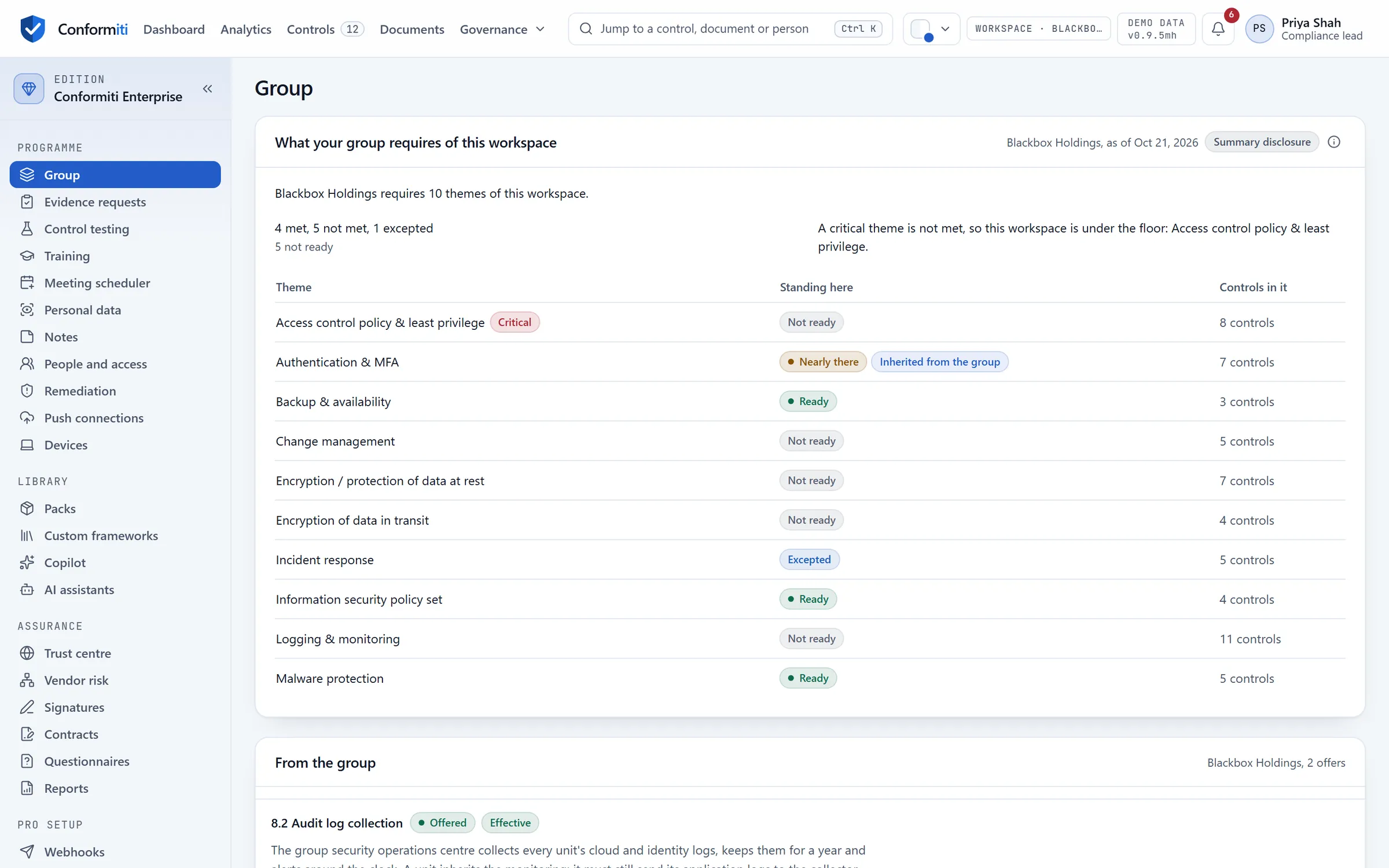Open Devices page
Screen dimensions: 1389x868
115,445
